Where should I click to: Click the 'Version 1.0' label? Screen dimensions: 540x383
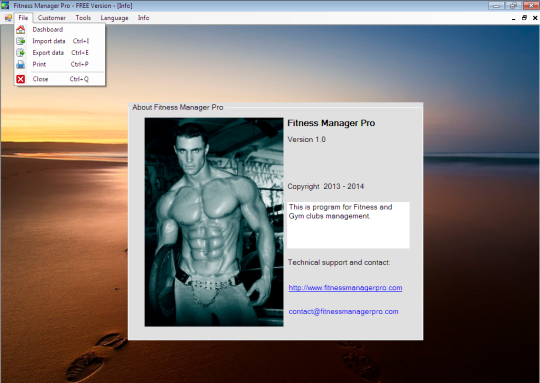click(x=307, y=139)
